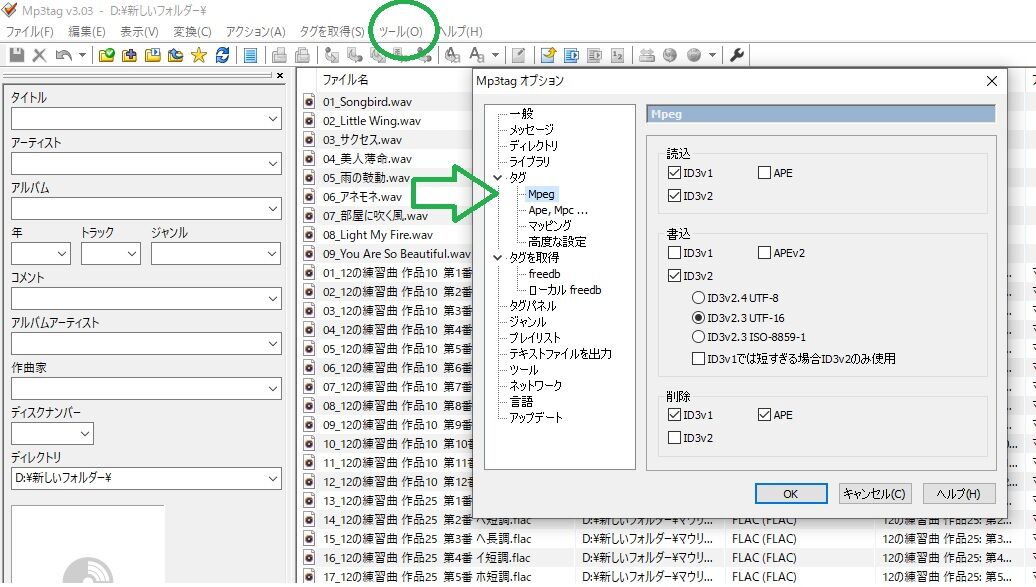This screenshot has width=1036, height=587.
Task: Open the タイトル dropdown
Action: tap(273, 119)
